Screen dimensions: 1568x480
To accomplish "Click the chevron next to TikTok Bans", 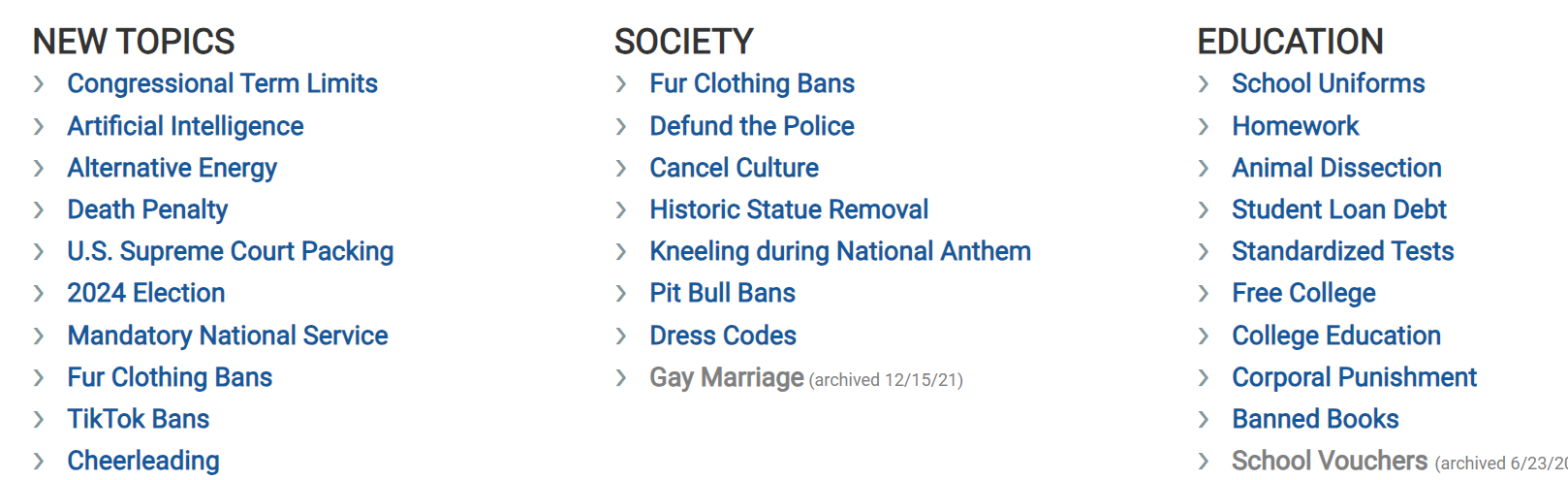I will 39,420.
